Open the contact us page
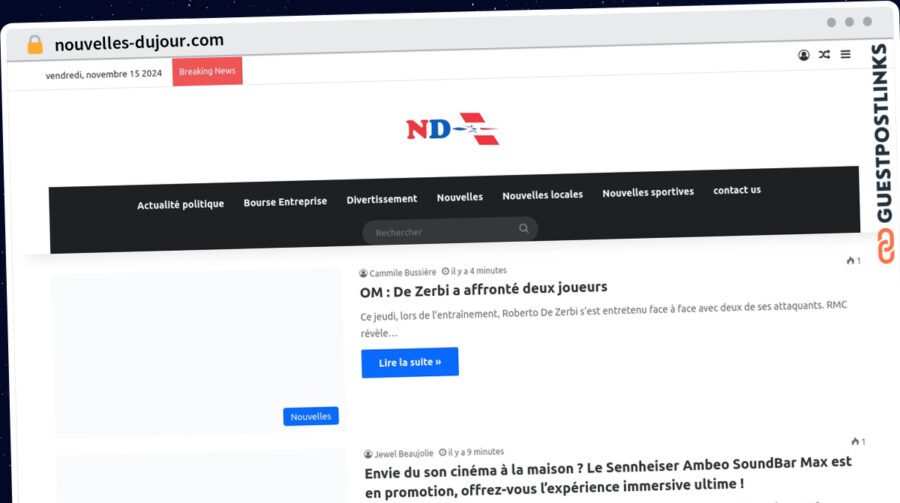 coord(737,190)
